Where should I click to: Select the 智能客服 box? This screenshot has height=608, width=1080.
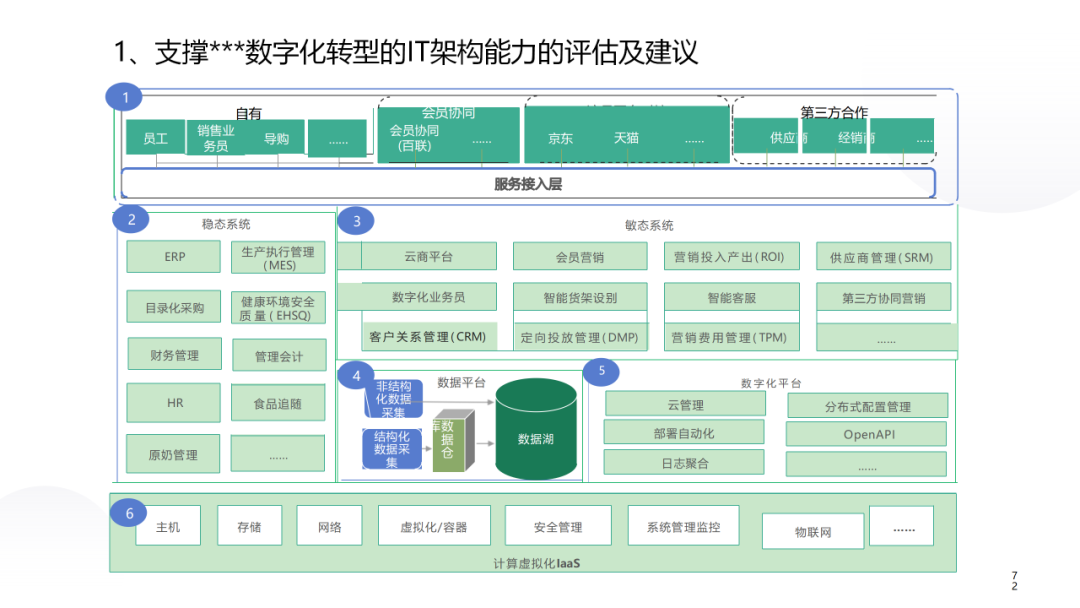tap(731, 297)
